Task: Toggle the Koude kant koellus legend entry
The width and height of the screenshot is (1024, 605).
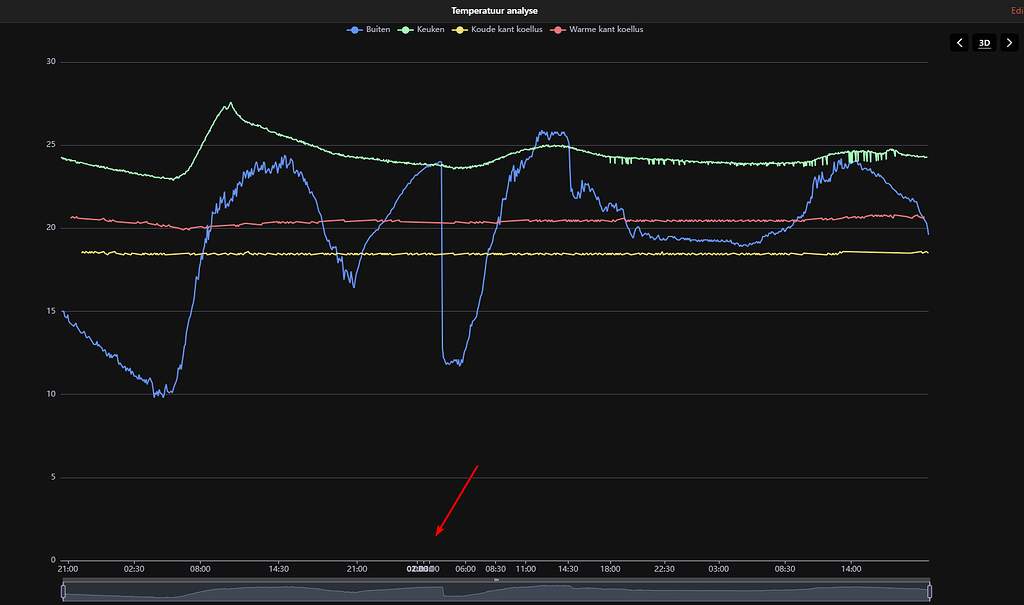Action: point(500,30)
